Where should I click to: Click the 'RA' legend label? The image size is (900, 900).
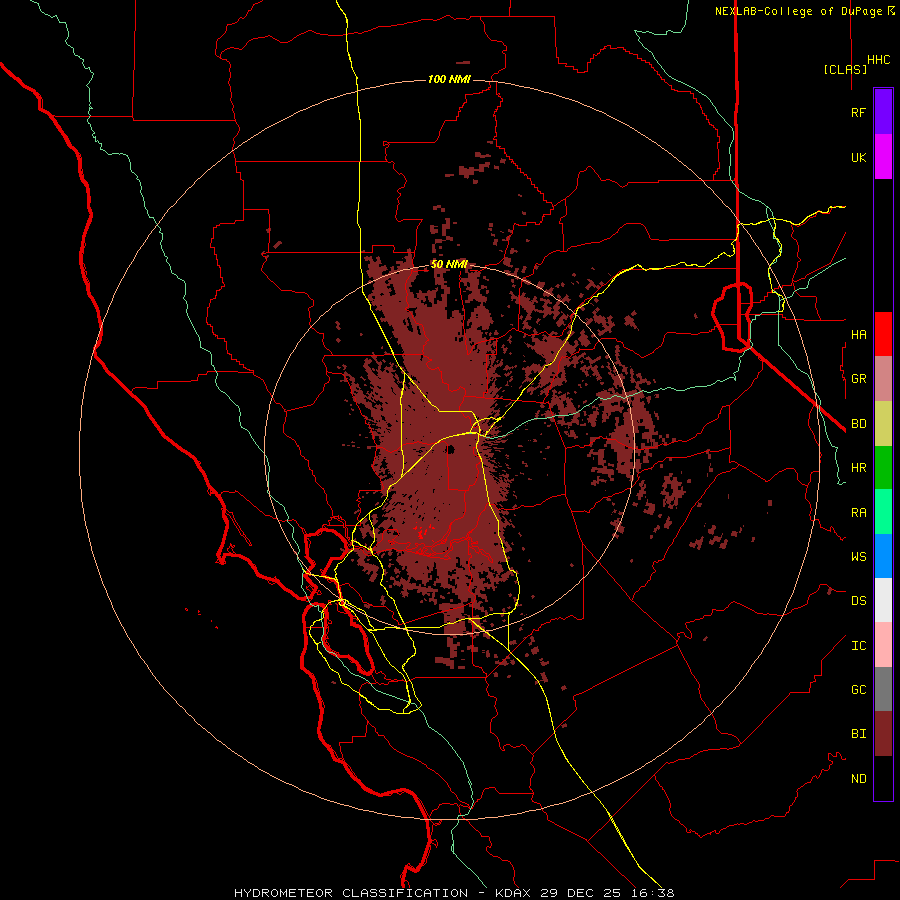pyautogui.click(x=858, y=513)
